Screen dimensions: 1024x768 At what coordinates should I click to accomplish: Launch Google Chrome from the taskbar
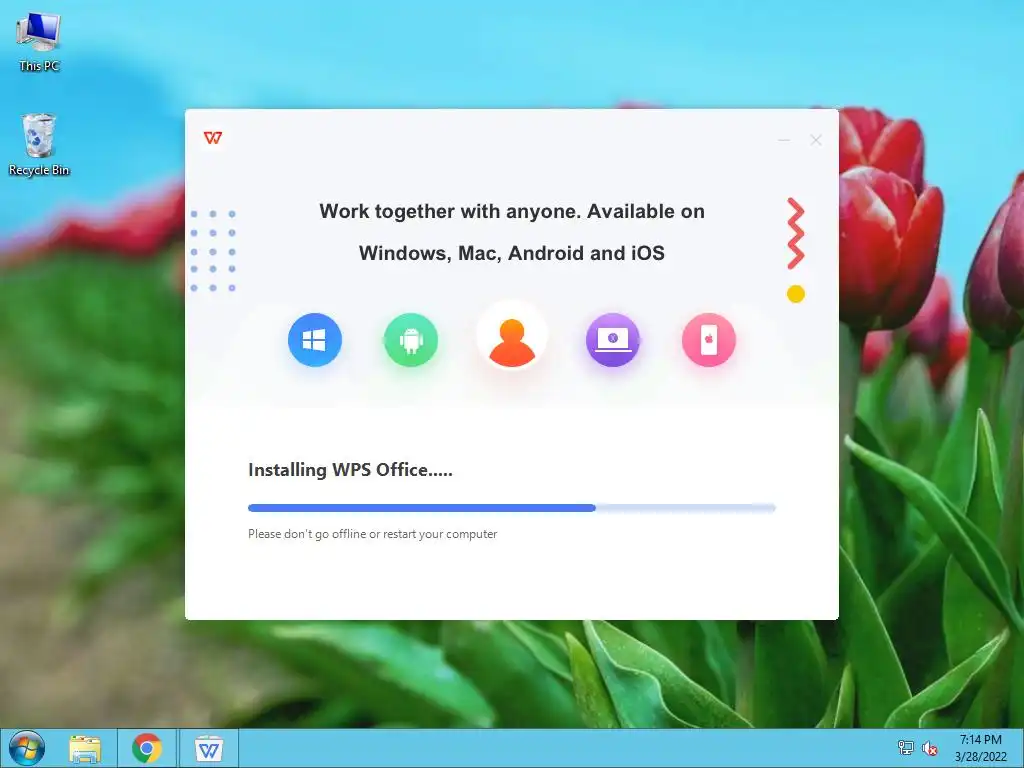pyautogui.click(x=147, y=748)
